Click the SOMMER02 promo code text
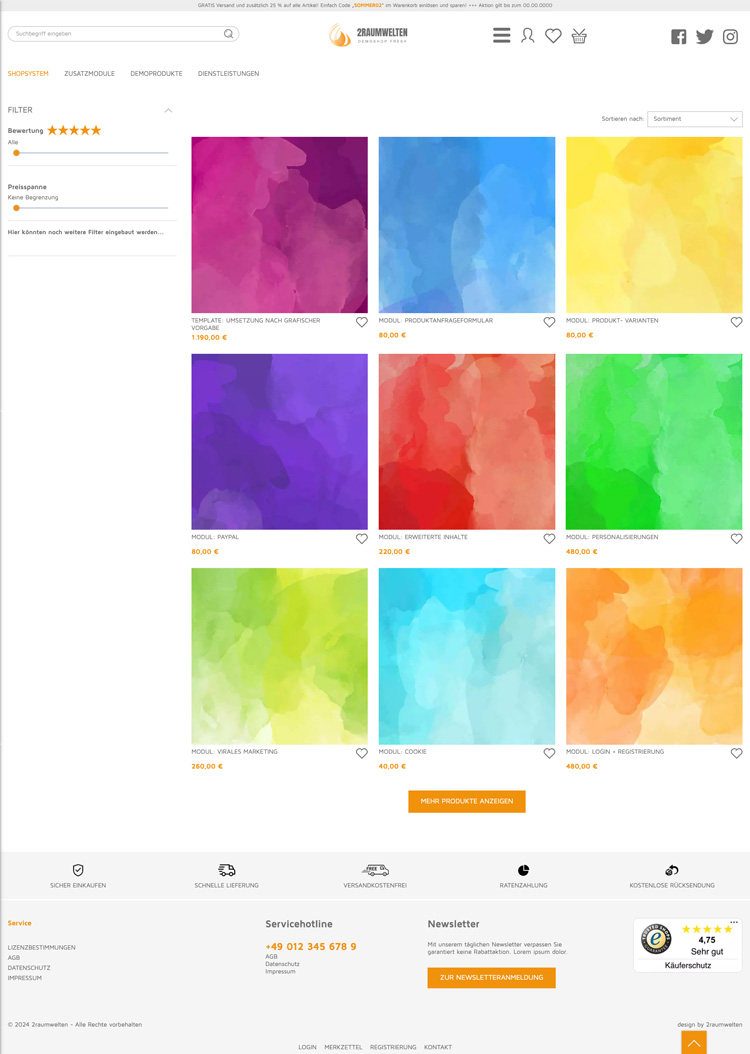This screenshot has width=750, height=1054. coord(367,5)
